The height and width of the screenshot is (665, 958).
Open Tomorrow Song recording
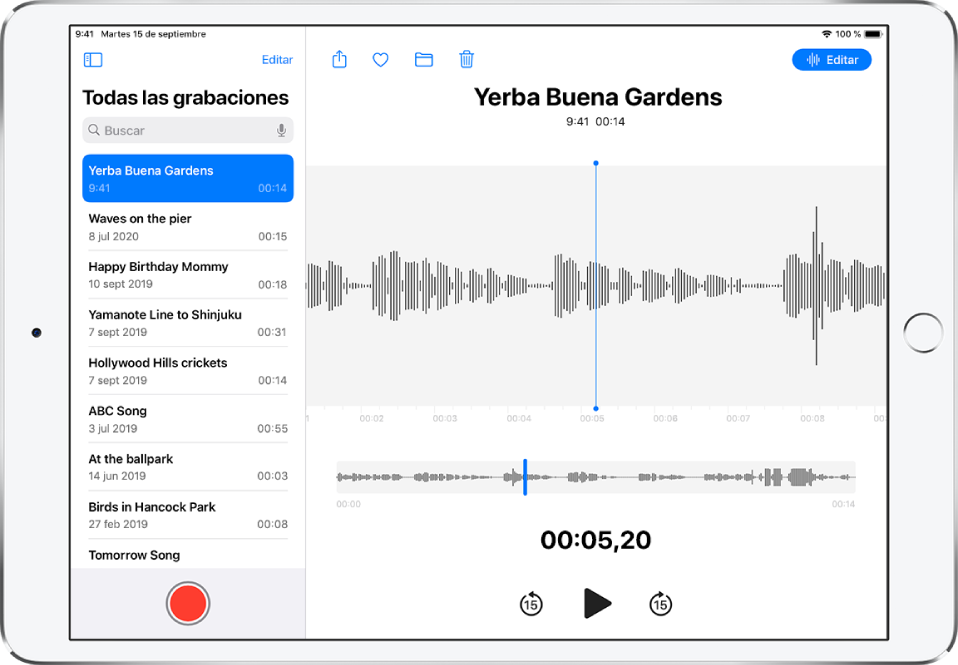pyautogui.click(x=188, y=555)
